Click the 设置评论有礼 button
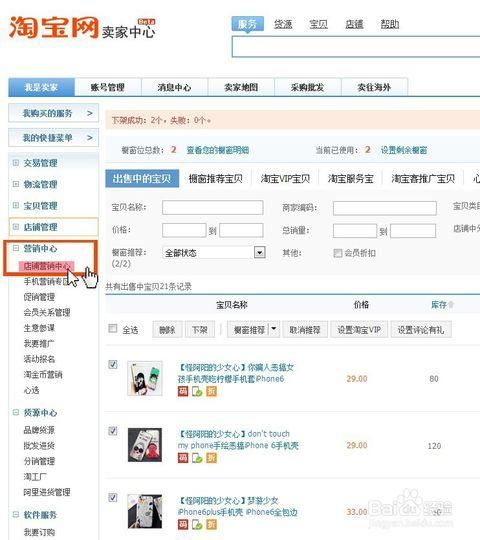This screenshot has height=540, width=480. [x=421, y=330]
